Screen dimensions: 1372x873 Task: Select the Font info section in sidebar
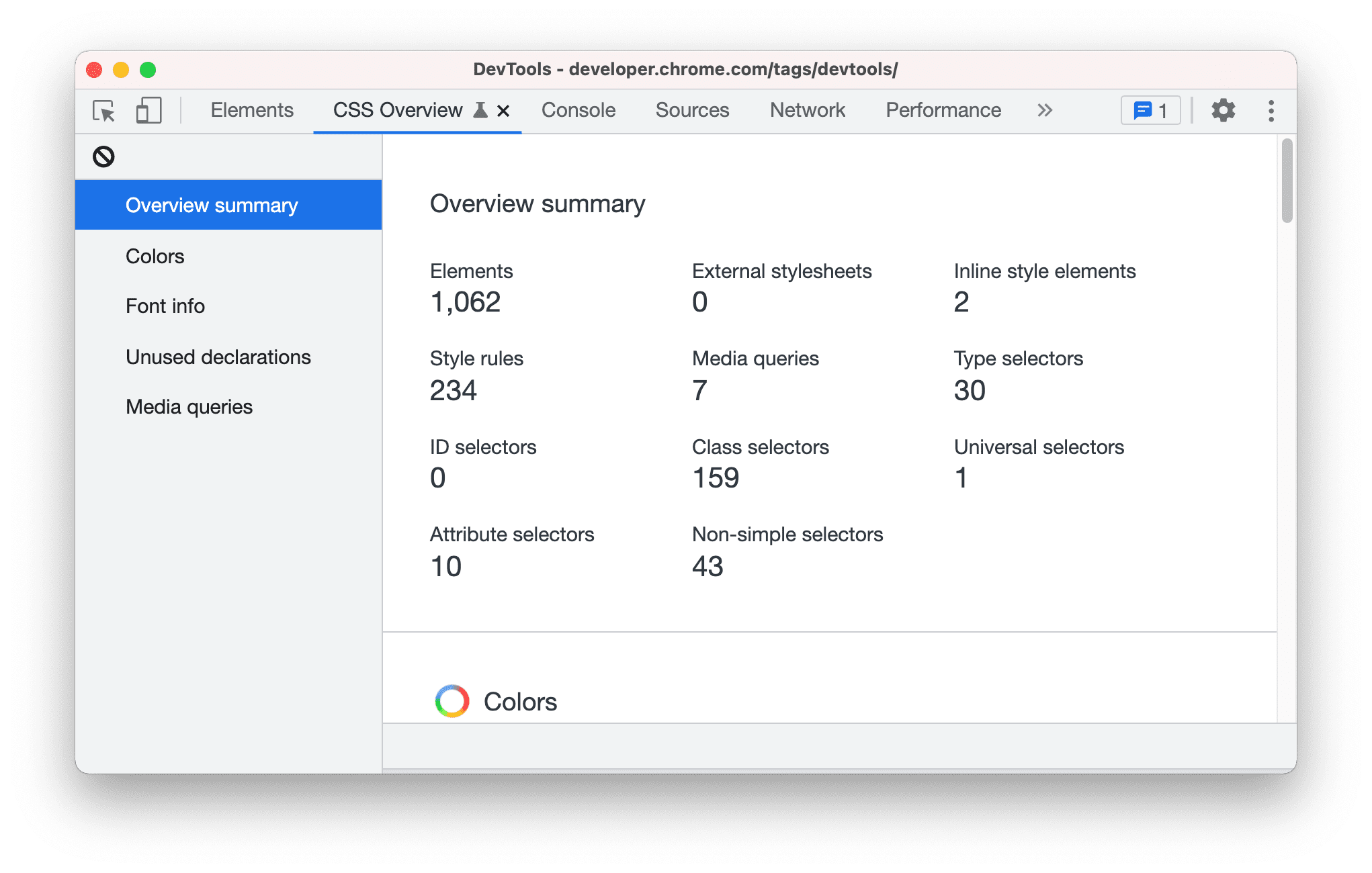point(163,306)
